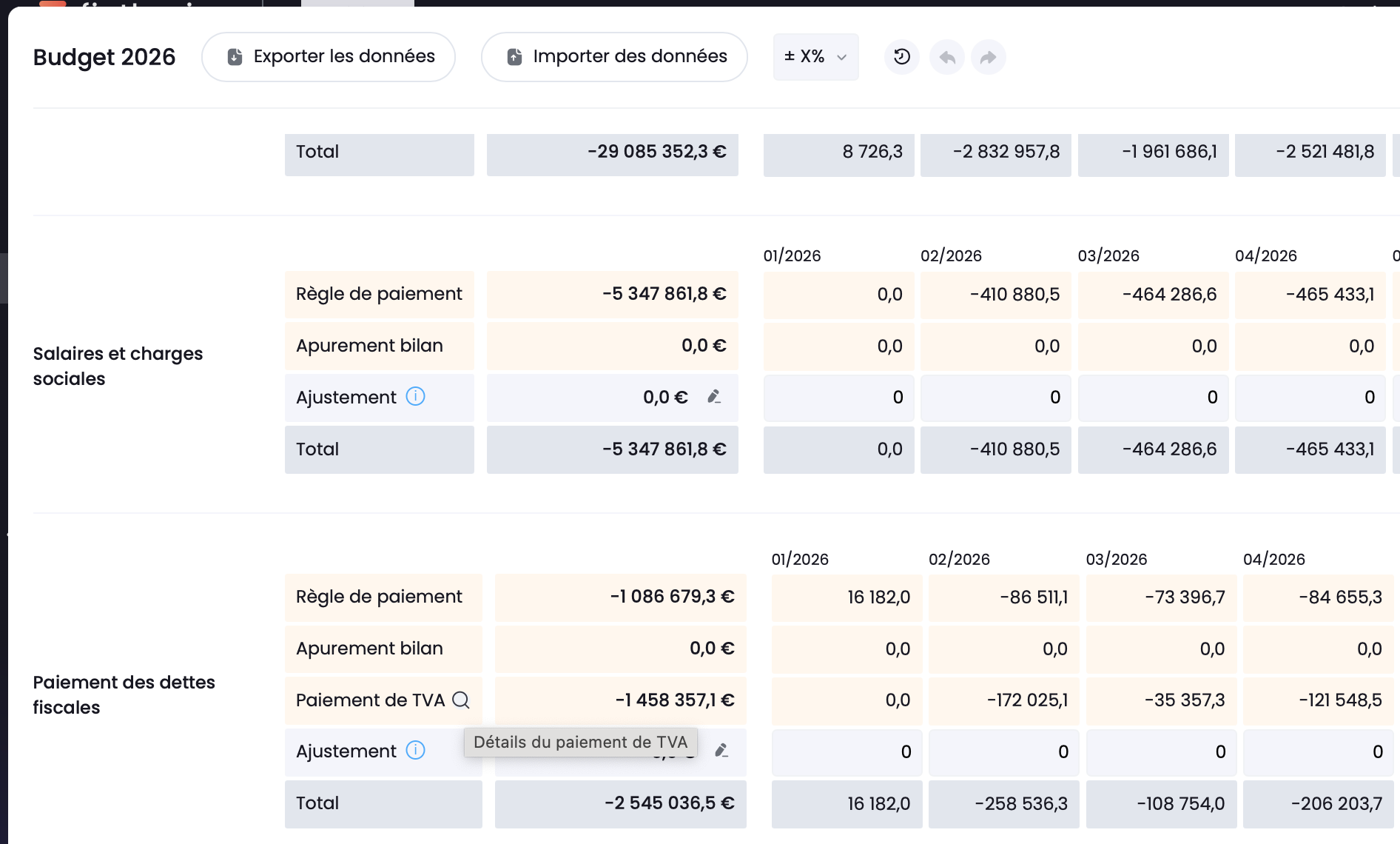The image size is (1400, 844).
Task: Click Salaires Total row amount -5 347 861,8 €
Action: coord(613,449)
